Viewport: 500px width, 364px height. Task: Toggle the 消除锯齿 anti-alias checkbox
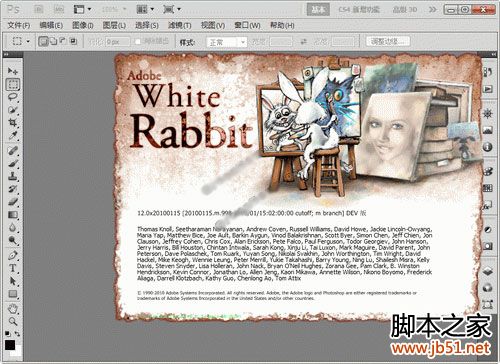click(x=138, y=42)
